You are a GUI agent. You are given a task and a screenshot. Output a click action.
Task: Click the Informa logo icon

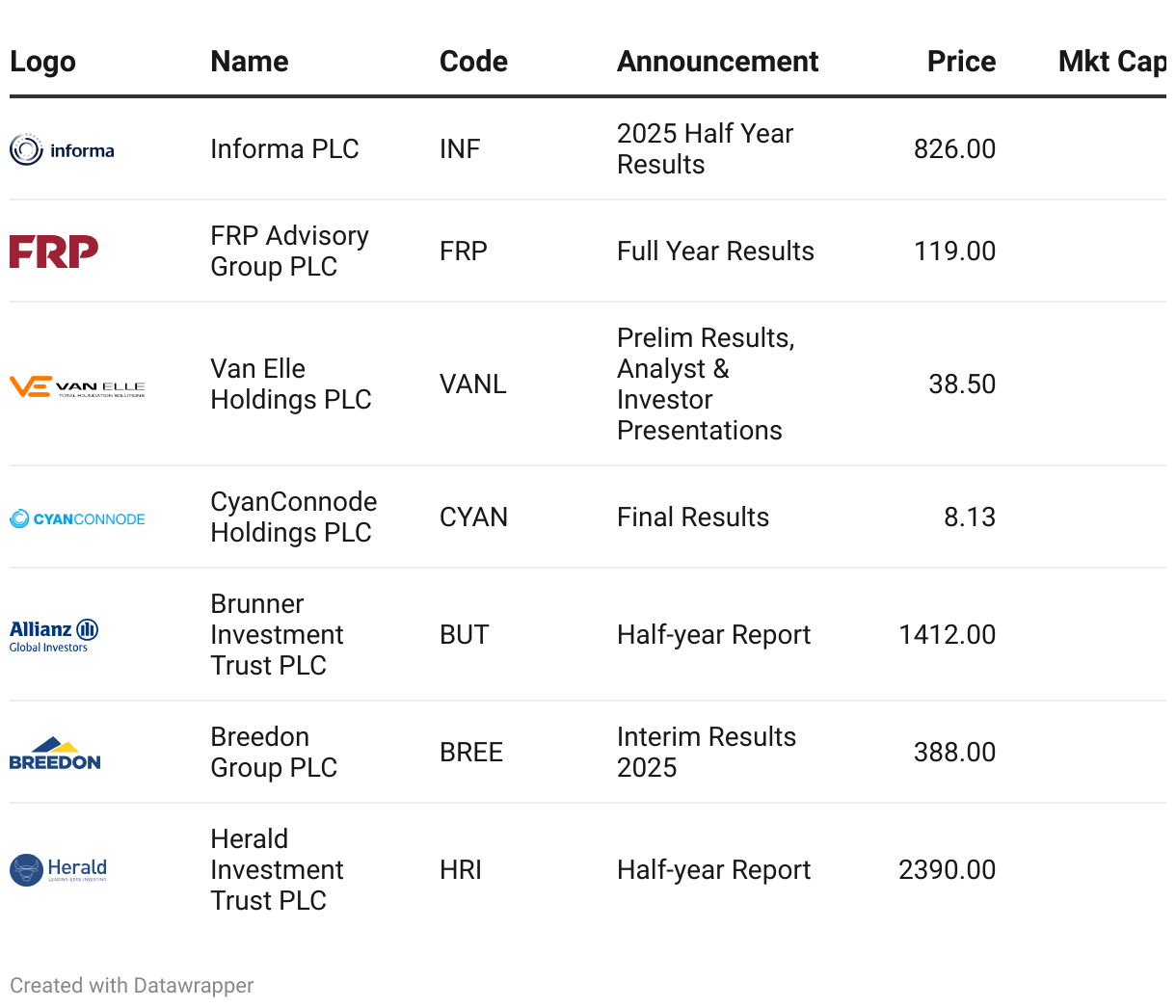click(62, 149)
